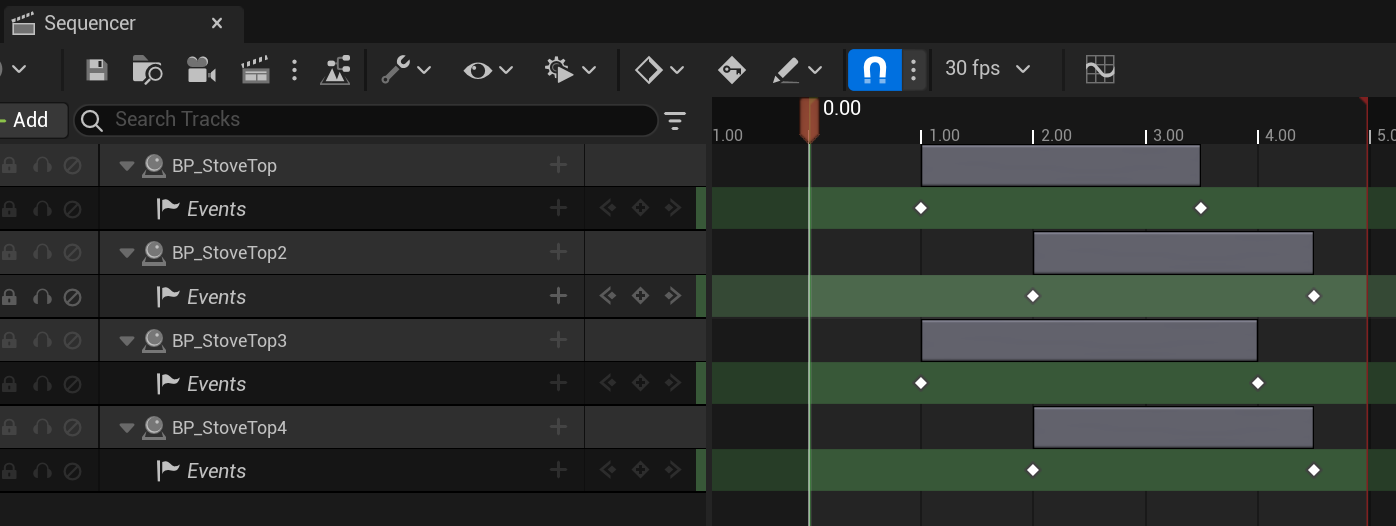The image size is (1396, 526).
Task: Open the eye view options dropdown
Action: (488, 70)
